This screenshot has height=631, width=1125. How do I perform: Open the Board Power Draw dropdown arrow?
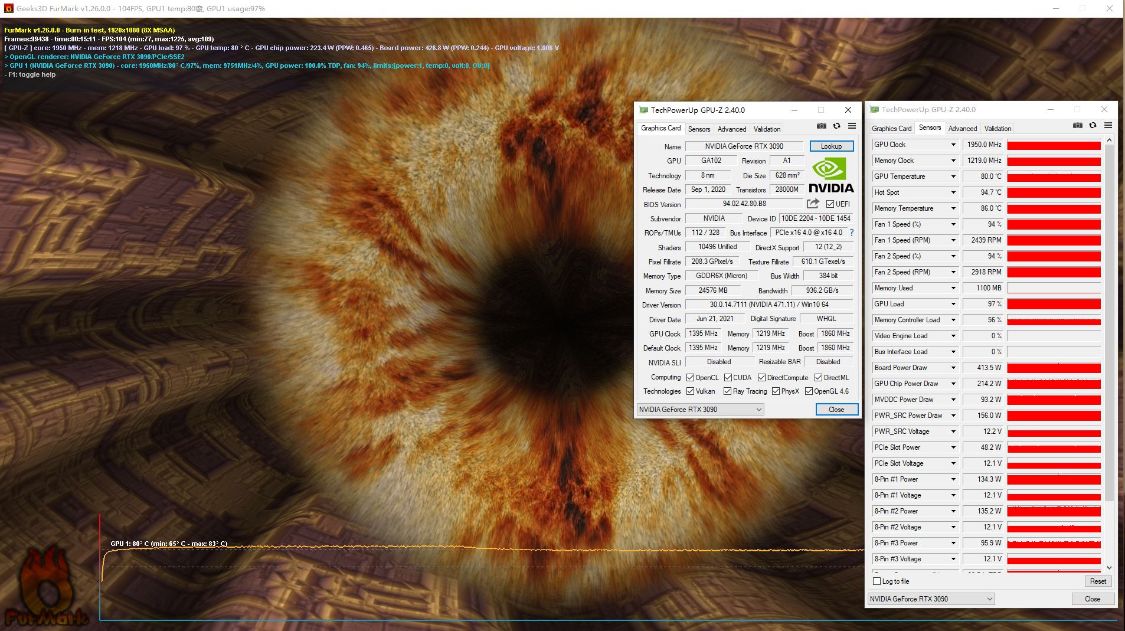[x=954, y=368]
